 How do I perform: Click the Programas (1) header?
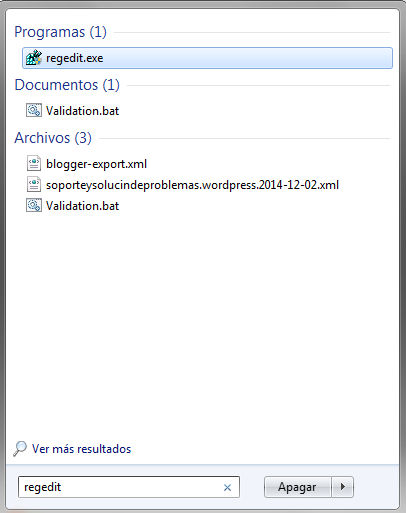point(60,32)
